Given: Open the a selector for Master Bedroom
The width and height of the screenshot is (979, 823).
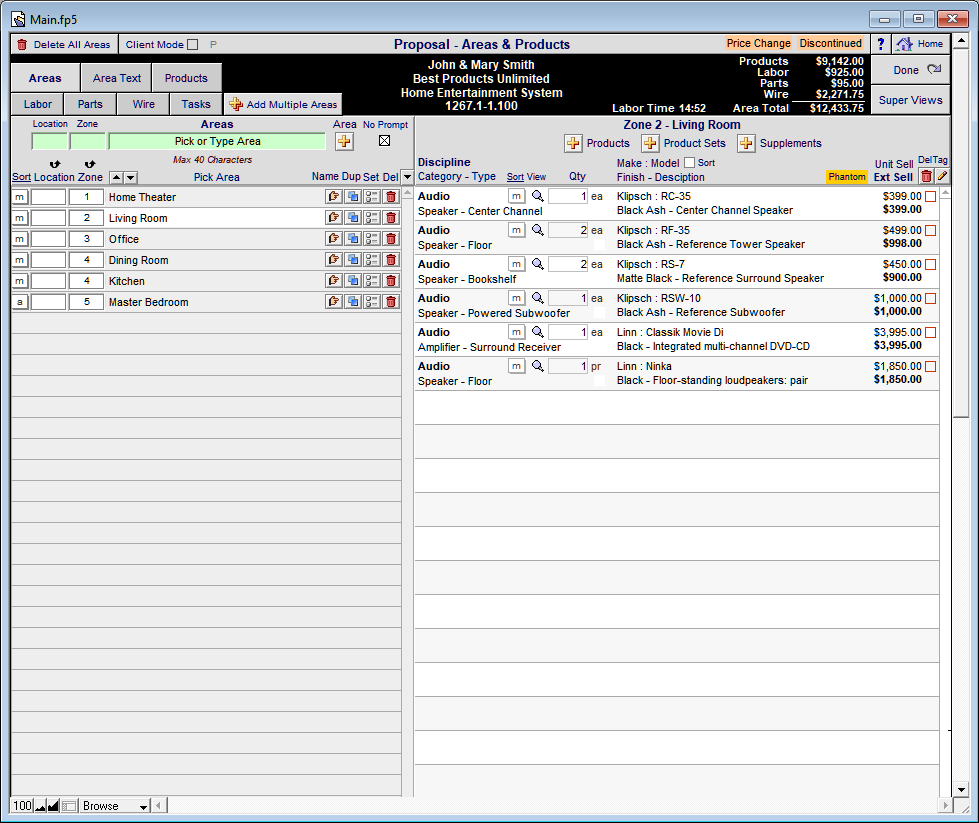Looking at the screenshot, I should (x=20, y=302).
